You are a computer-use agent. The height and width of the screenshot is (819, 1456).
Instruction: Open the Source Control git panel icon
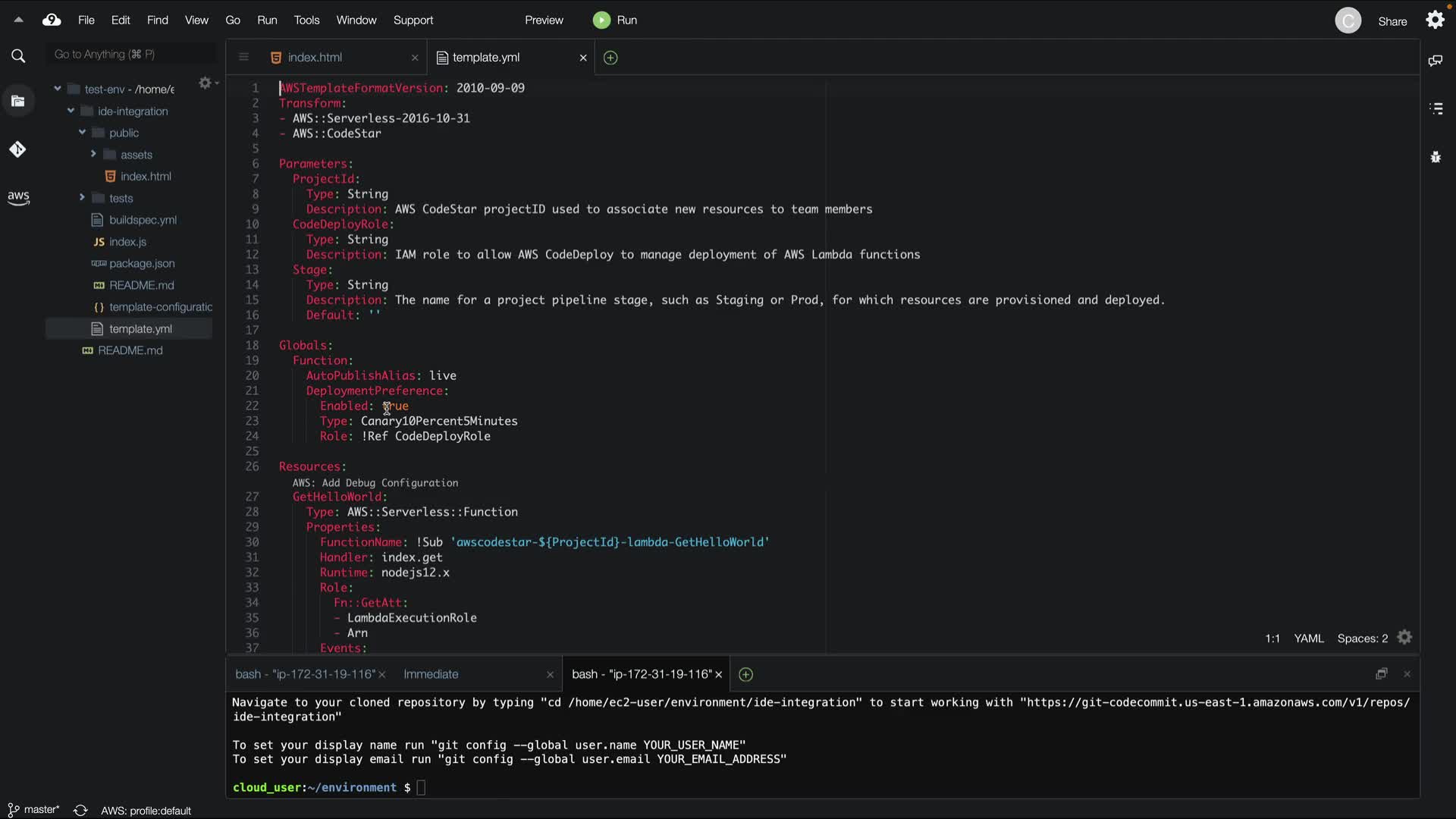[17, 149]
